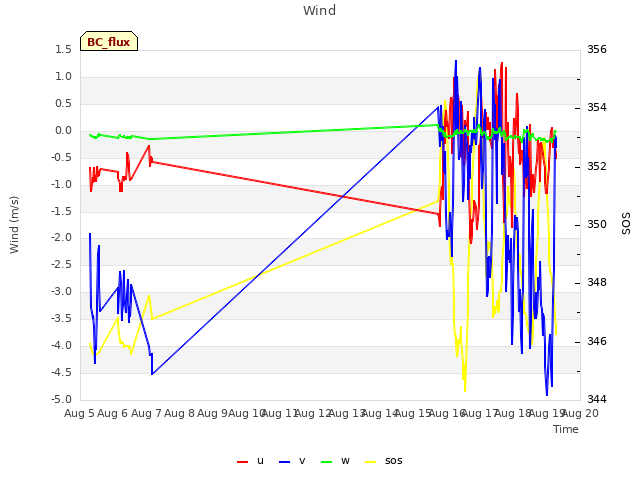Click the 'v' legend label

[302, 461]
